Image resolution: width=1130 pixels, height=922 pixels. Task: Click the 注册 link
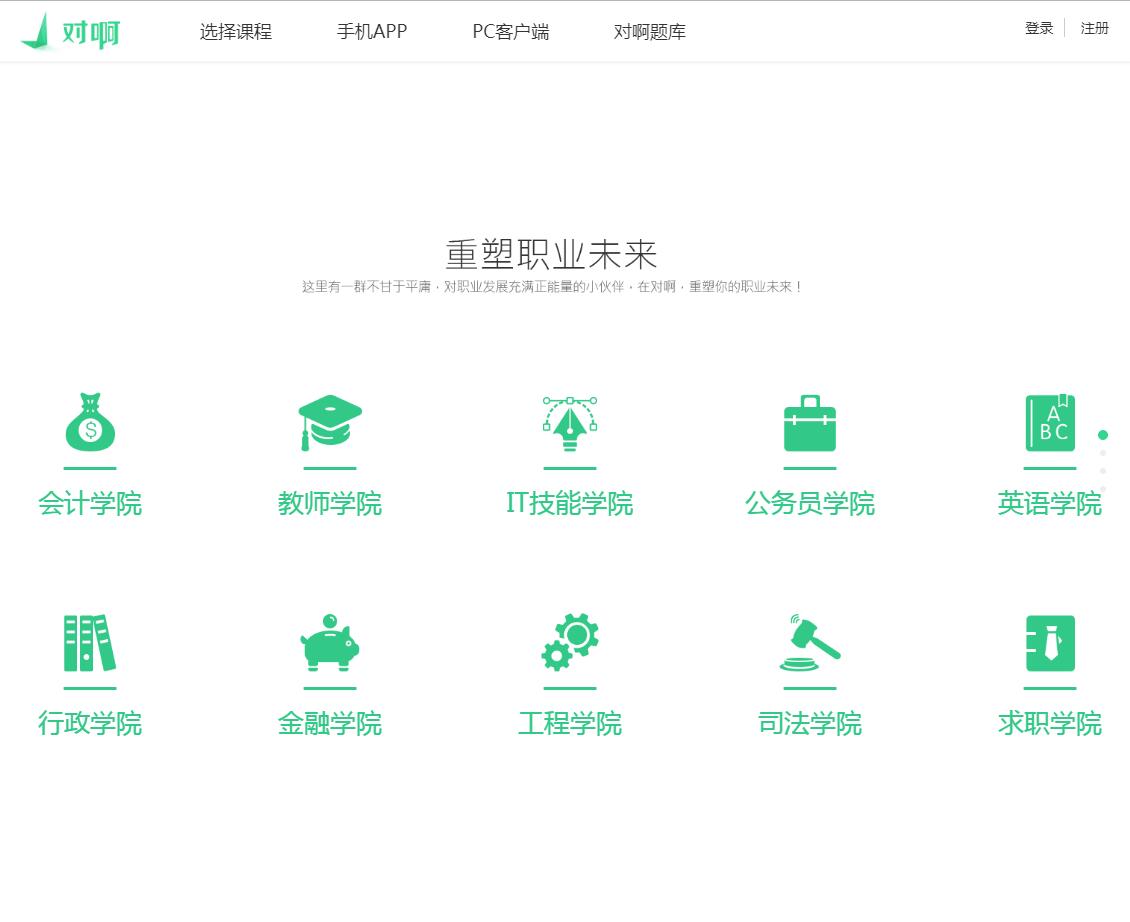pyautogui.click(x=1094, y=28)
